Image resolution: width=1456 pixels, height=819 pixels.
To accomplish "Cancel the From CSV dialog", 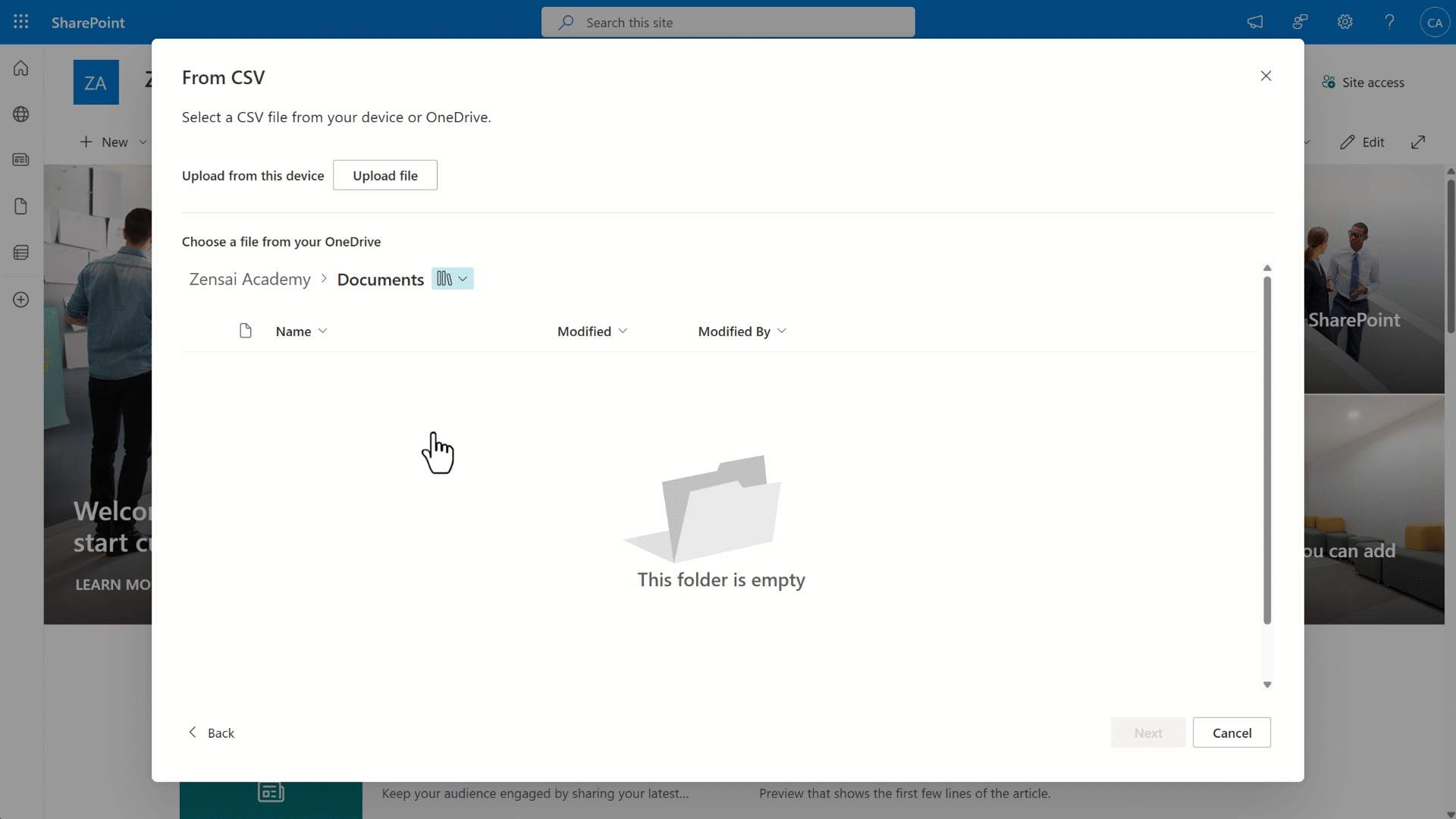I will click(1232, 733).
